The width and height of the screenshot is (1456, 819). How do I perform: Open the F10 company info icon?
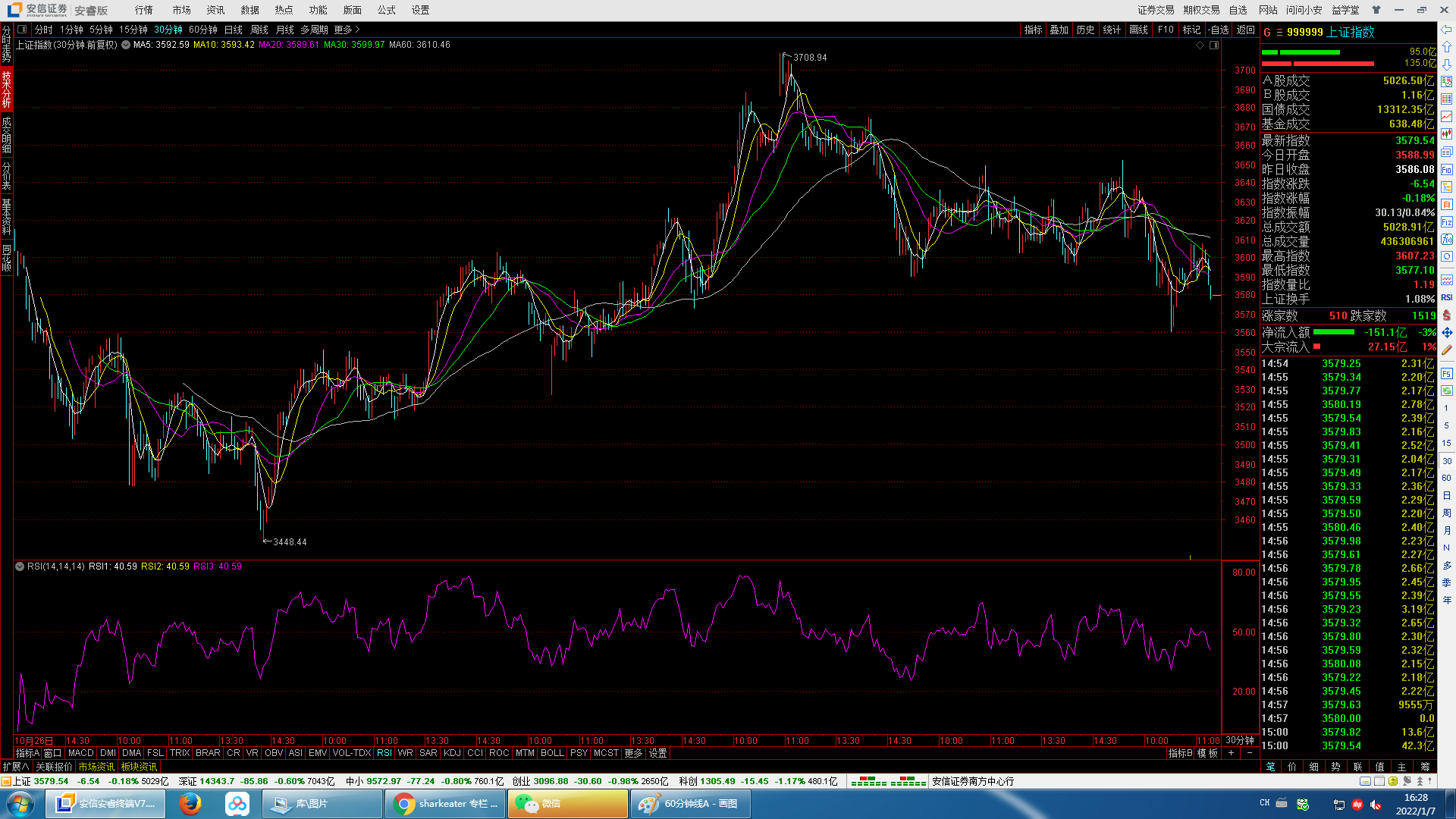click(x=1447, y=169)
